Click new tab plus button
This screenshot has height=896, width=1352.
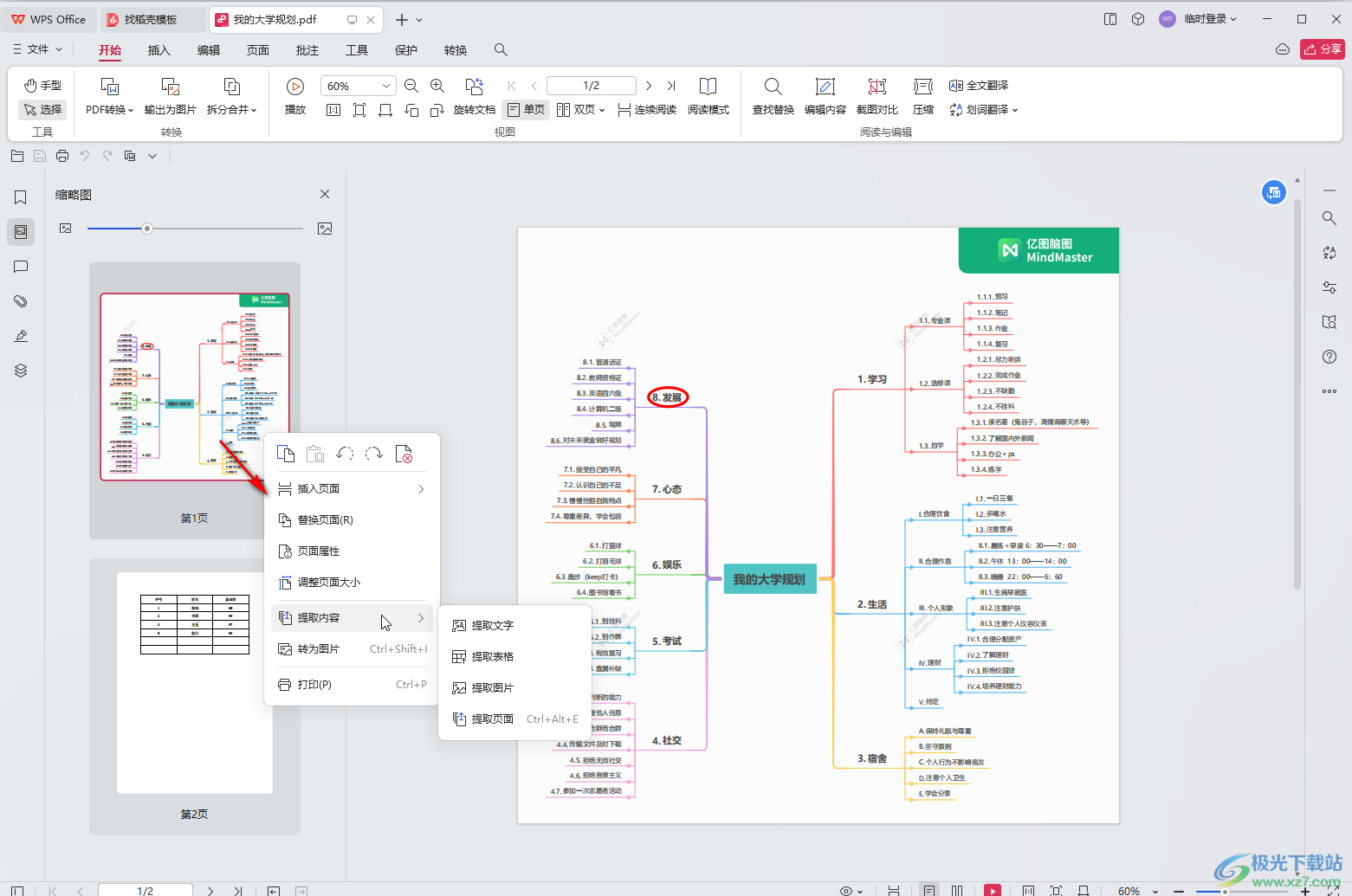click(401, 19)
